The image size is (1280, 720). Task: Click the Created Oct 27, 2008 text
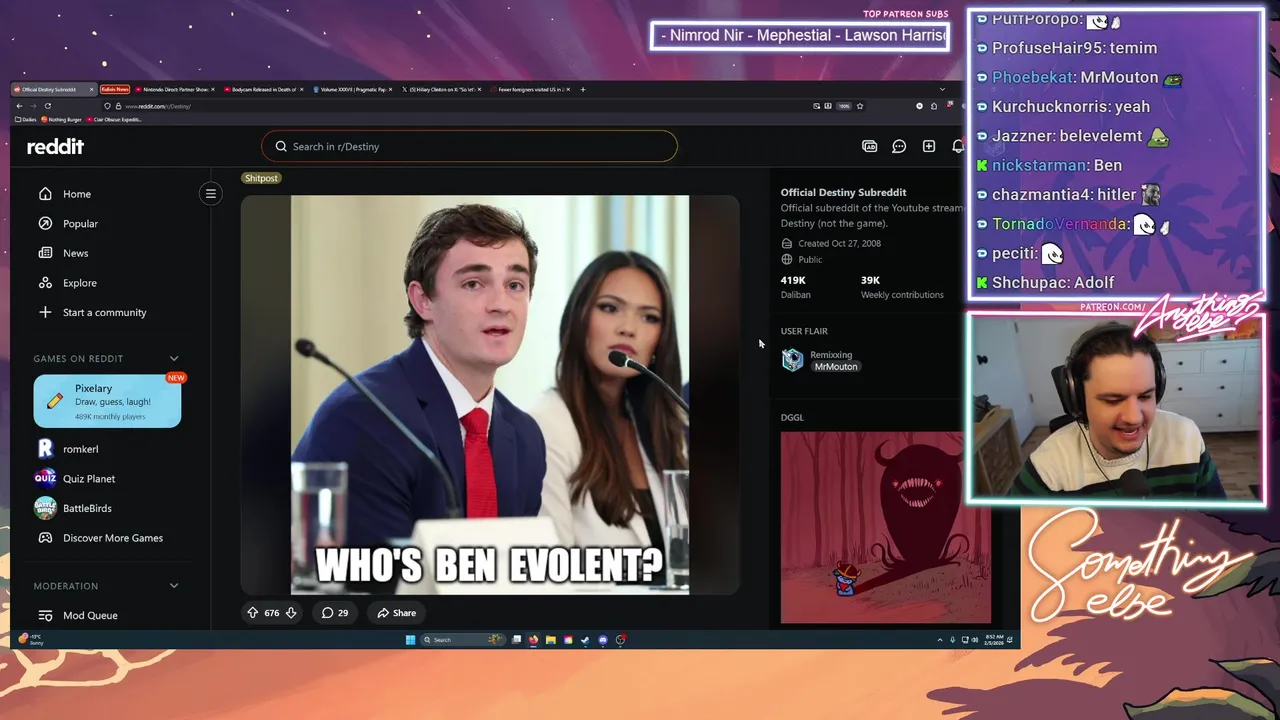[x=839, y=243]
